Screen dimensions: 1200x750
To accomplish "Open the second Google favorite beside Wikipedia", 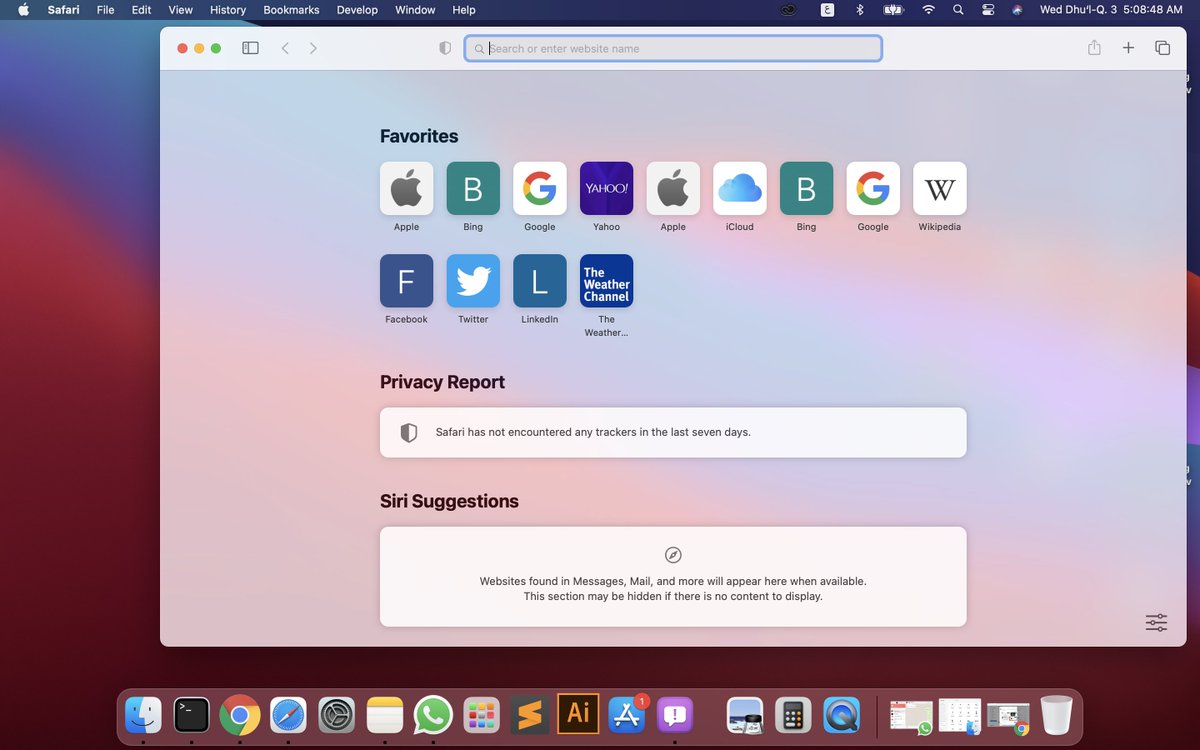I will click(x=873, y=188).
